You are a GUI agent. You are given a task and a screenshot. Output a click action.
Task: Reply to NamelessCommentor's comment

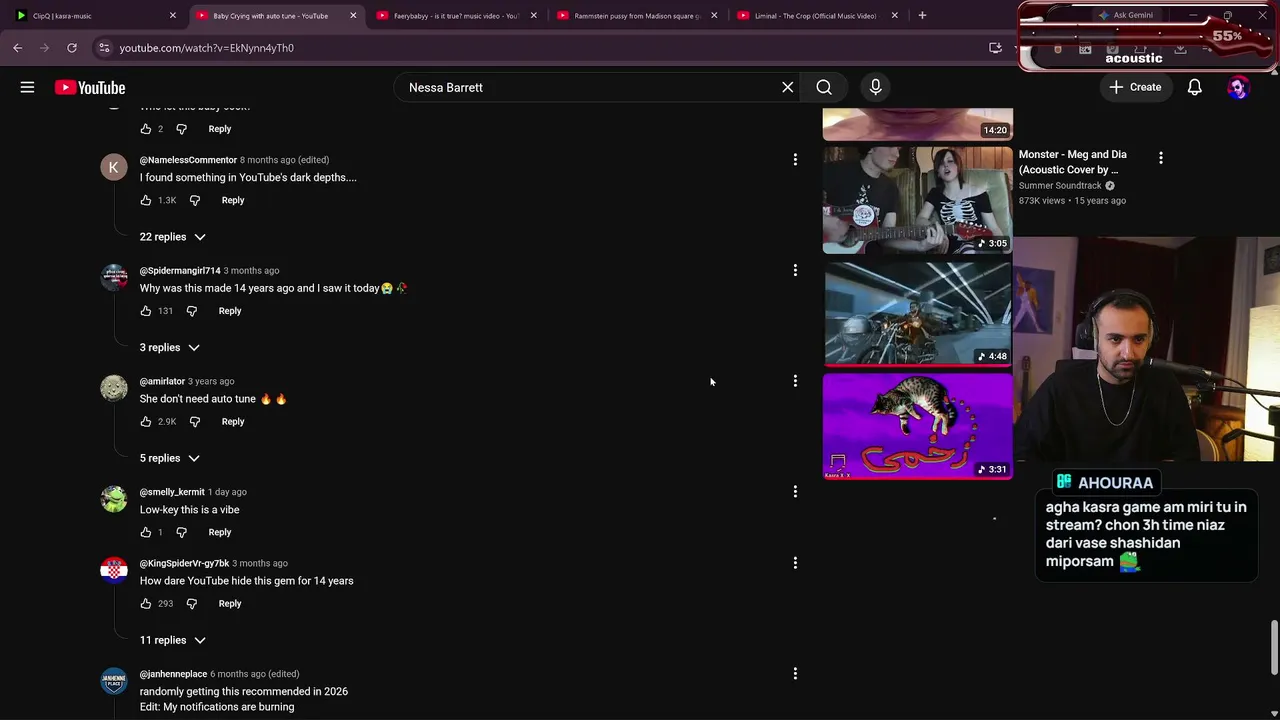[233, 200]
